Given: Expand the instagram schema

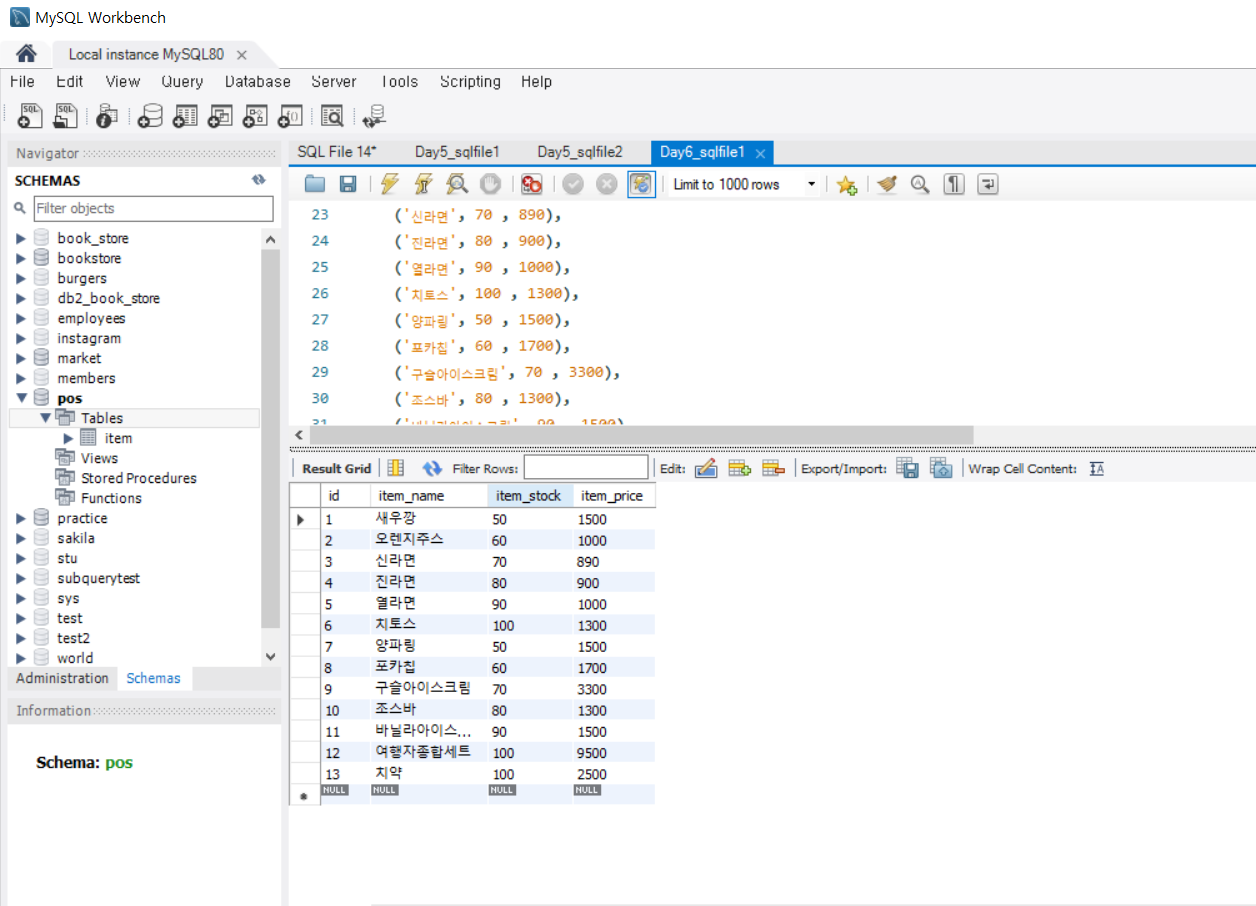Looking at the screenshot, I should click(x=21, y=338).
